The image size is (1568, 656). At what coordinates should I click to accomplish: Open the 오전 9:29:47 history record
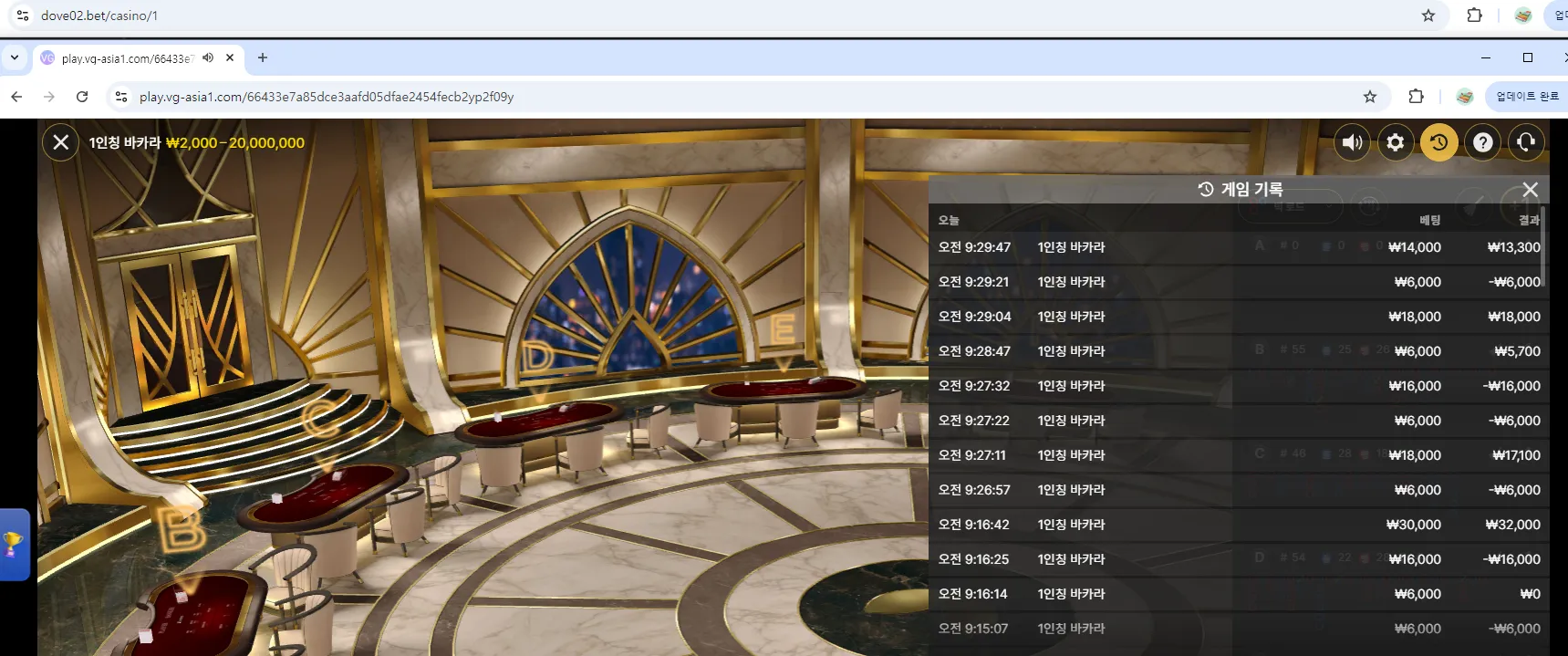tap(1239, 247)
